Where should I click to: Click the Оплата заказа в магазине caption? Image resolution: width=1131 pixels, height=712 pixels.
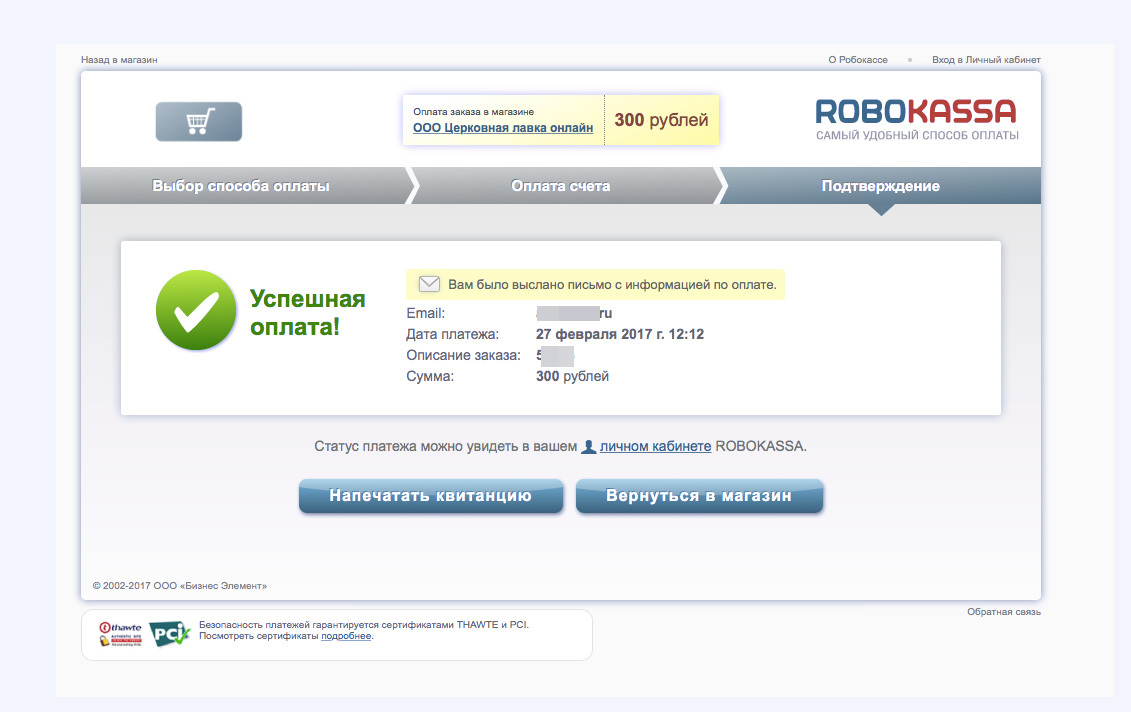pyautogui.click(x=473, y=112)
